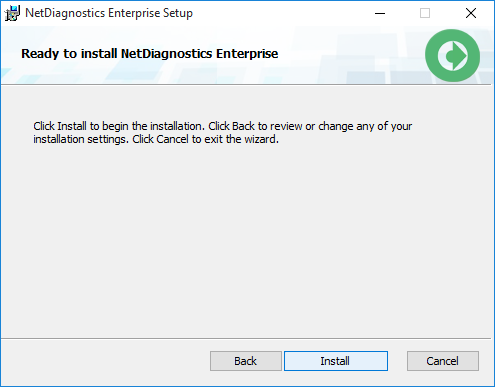495x387 pixels.
Task: Click "installation settings" in the instruction text
Action: [81, 139]
